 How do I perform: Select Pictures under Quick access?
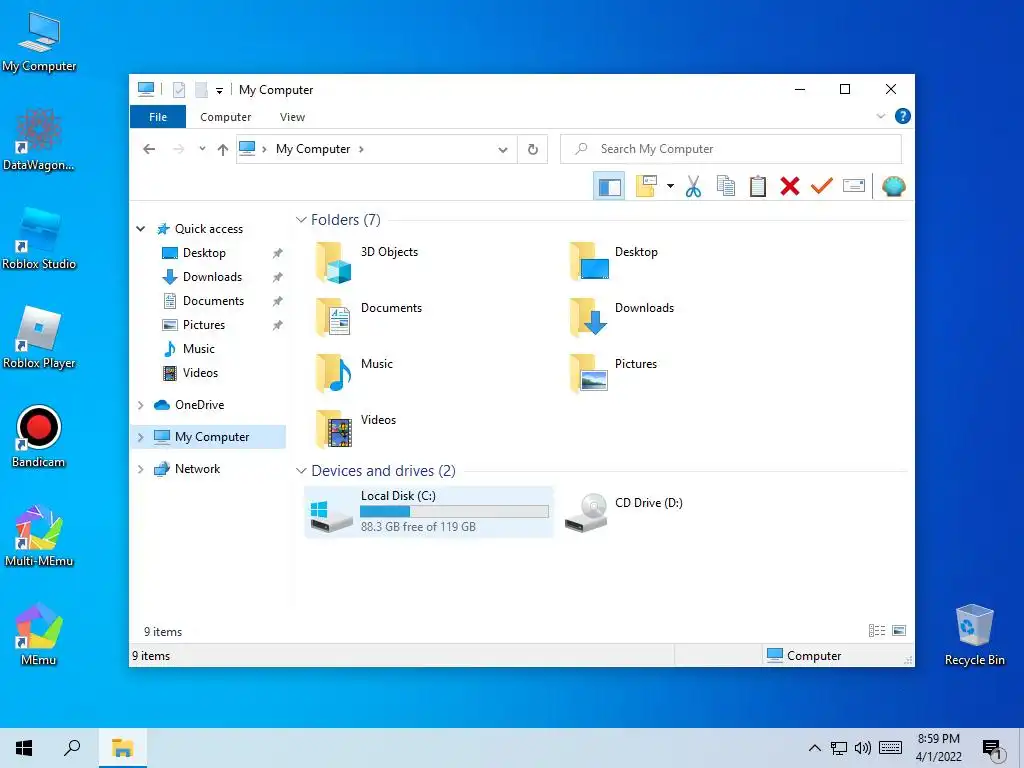click(204, 325)
